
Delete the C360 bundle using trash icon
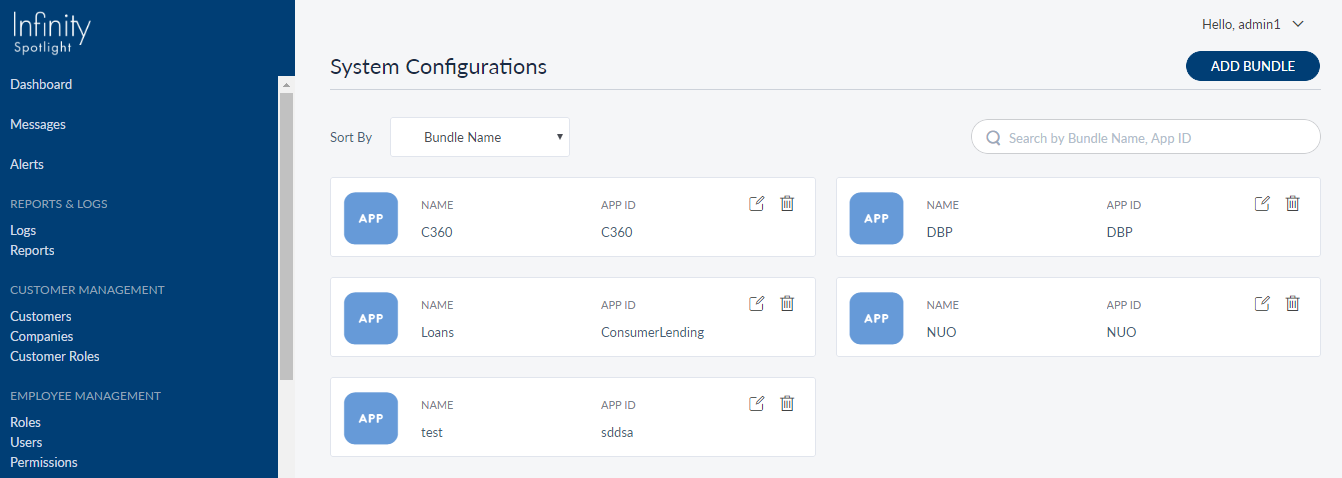coord(787,204)
